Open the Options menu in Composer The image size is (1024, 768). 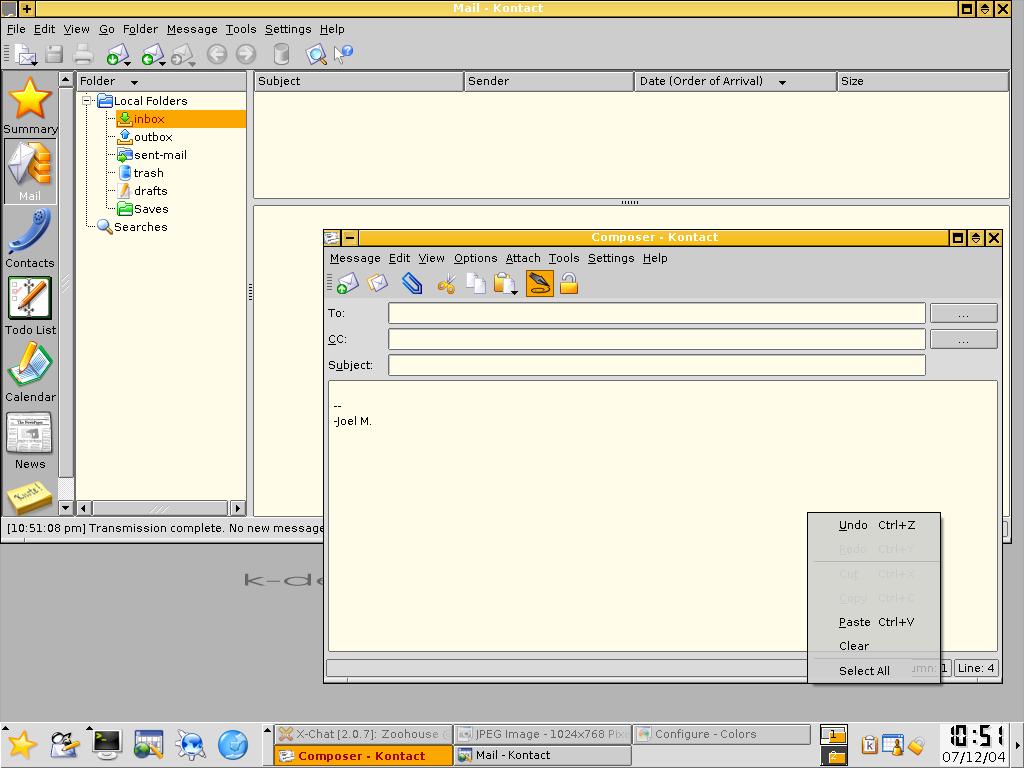(475, 258)
